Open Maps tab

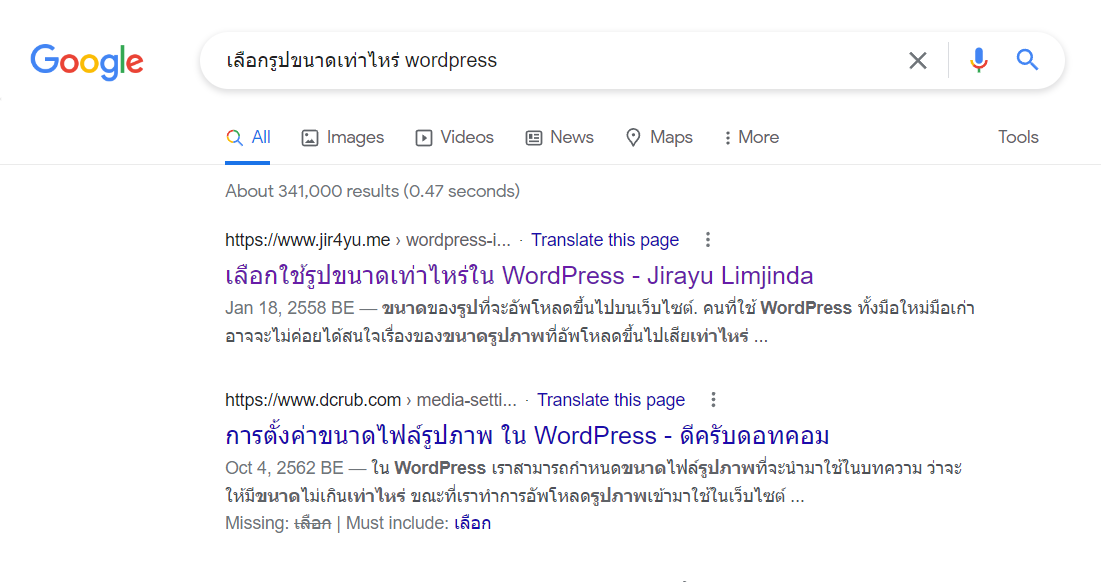tap(659, 138)
